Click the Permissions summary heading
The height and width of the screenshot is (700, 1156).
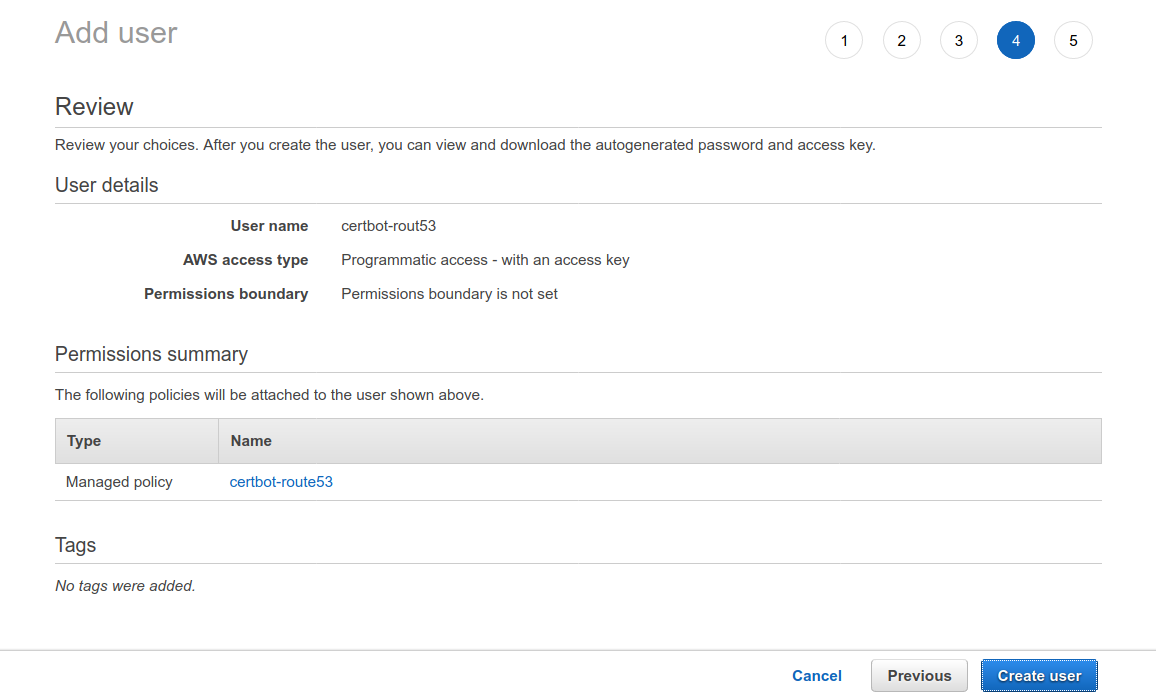(151, 354)
